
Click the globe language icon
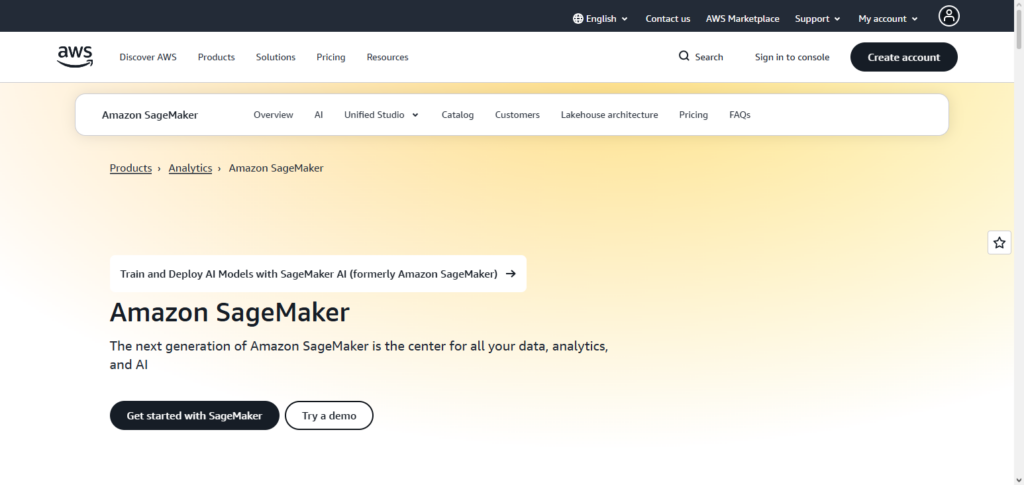(577, 19)
